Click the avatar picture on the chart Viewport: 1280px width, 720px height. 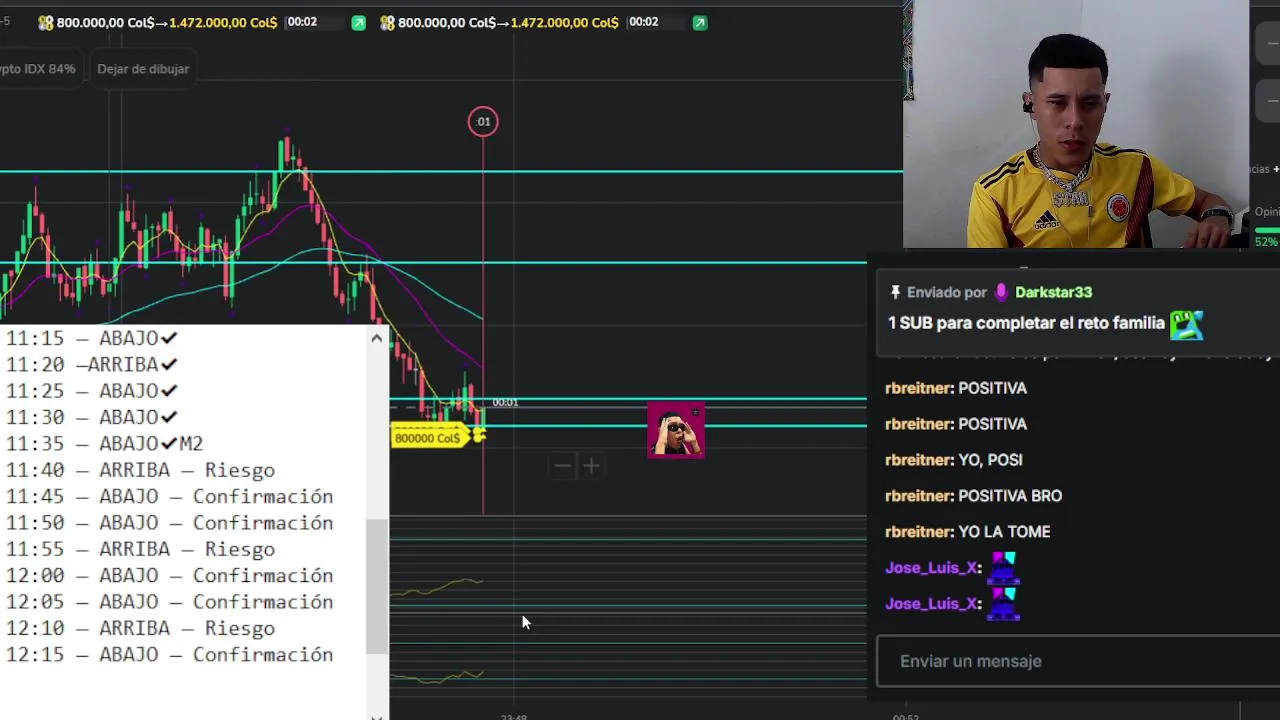(676, 430)
